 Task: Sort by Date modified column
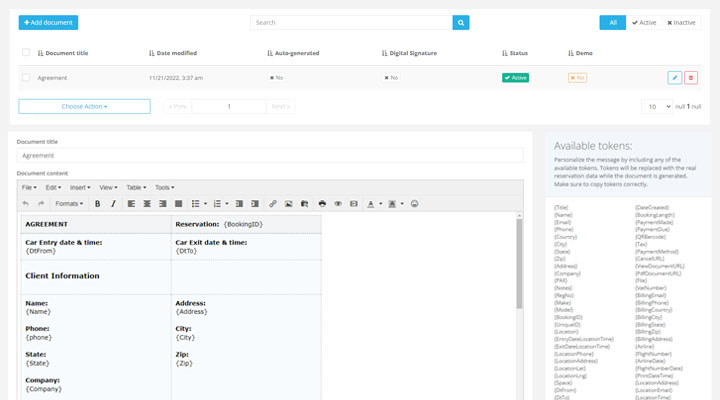[173, 53]
